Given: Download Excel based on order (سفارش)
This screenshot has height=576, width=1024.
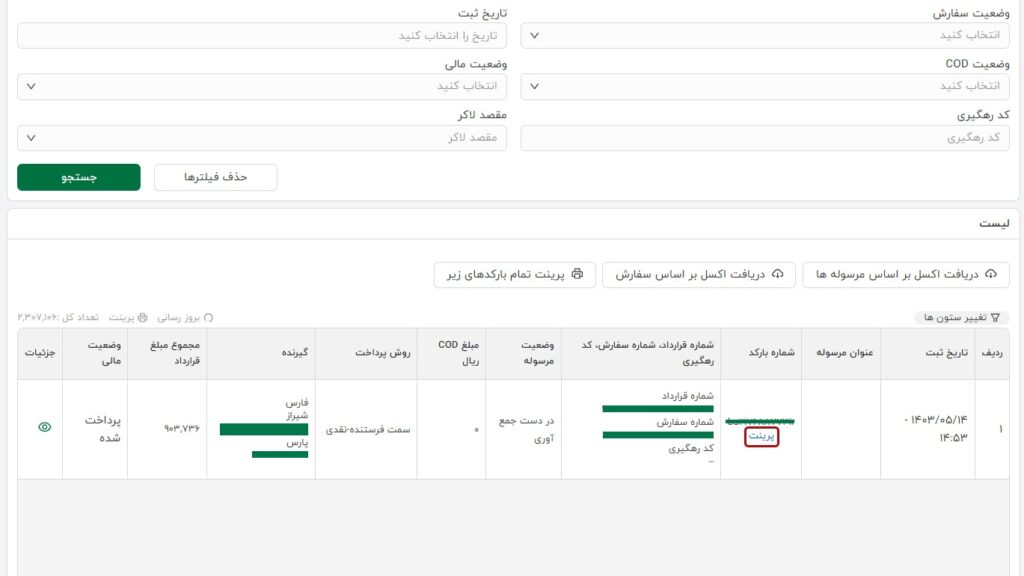Looking at the screenshot, I should click(x=698, y=274).
